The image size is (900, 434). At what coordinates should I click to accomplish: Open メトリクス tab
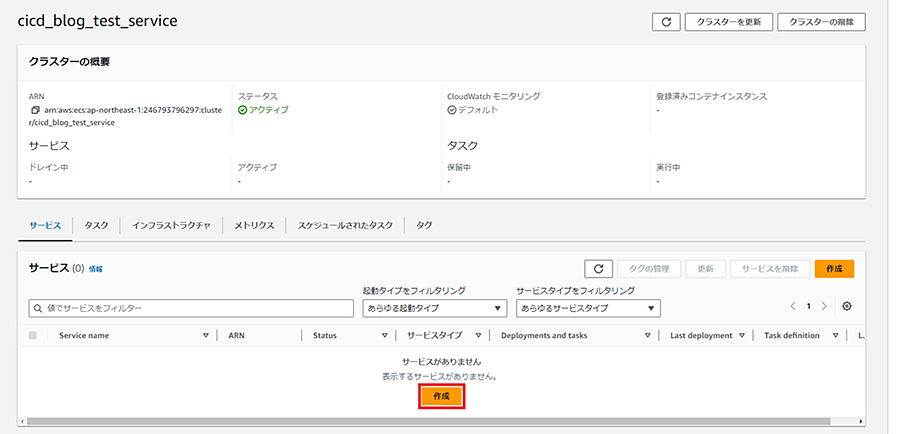click(254, 226)
